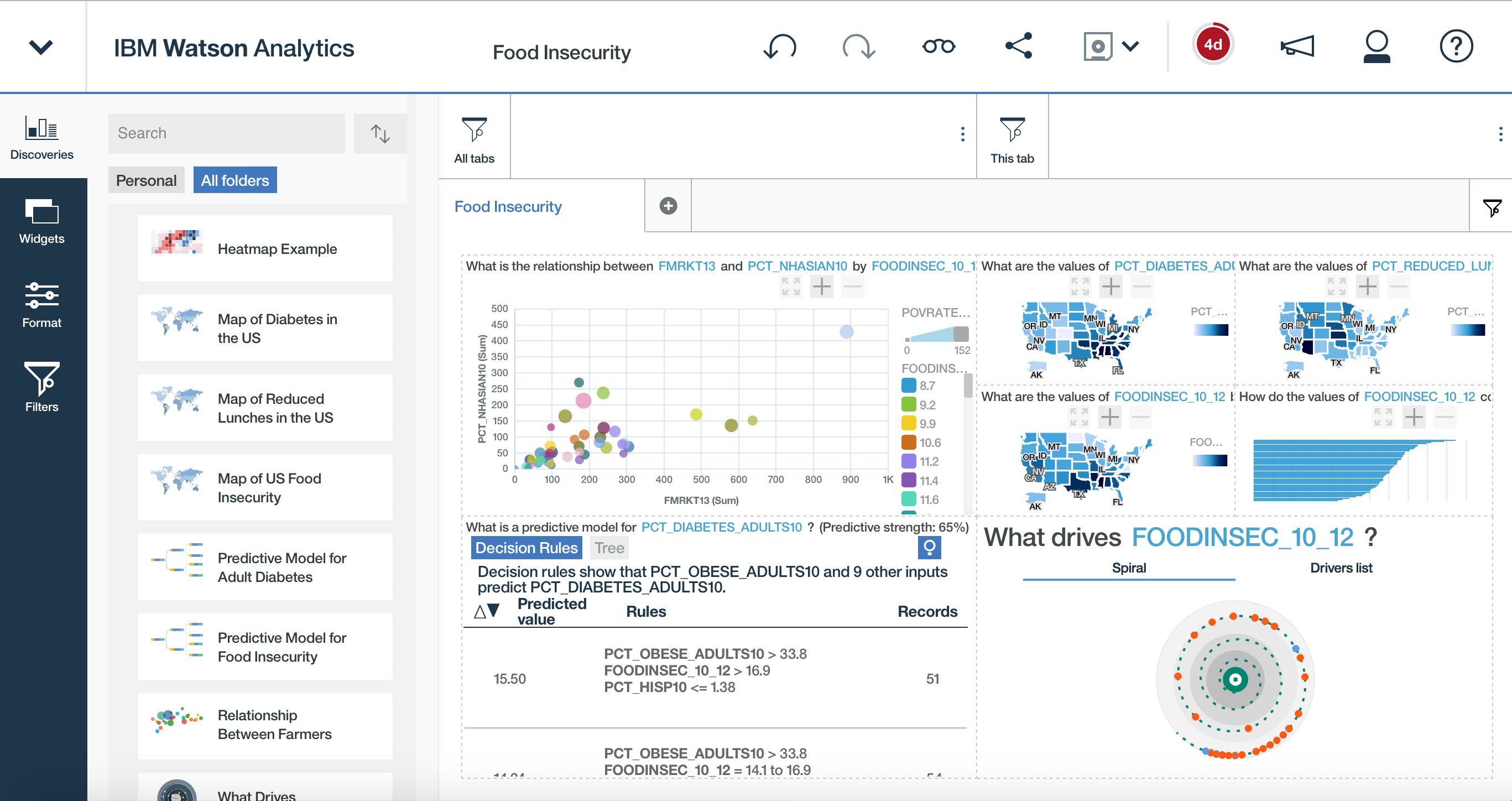
Task: Select the Food Insecurity tab
Action: (508, 207)
